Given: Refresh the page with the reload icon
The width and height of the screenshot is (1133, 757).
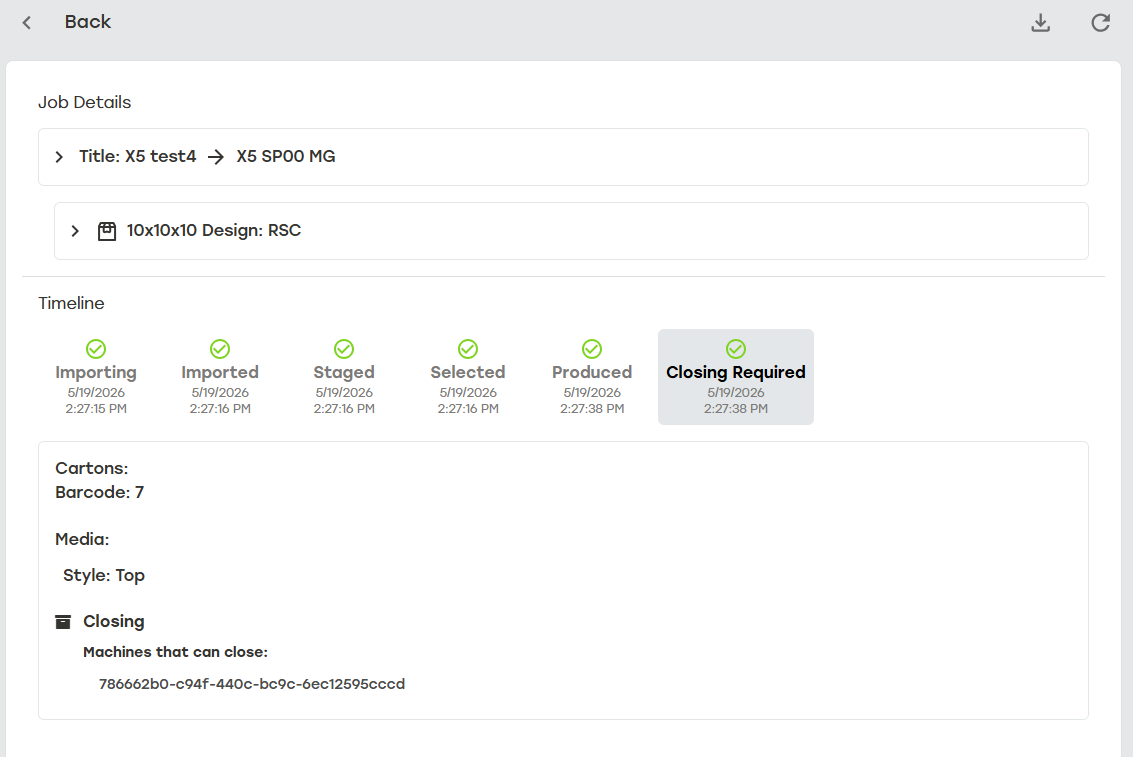Looking at the screenshot, I should [x=1100, y=22].
